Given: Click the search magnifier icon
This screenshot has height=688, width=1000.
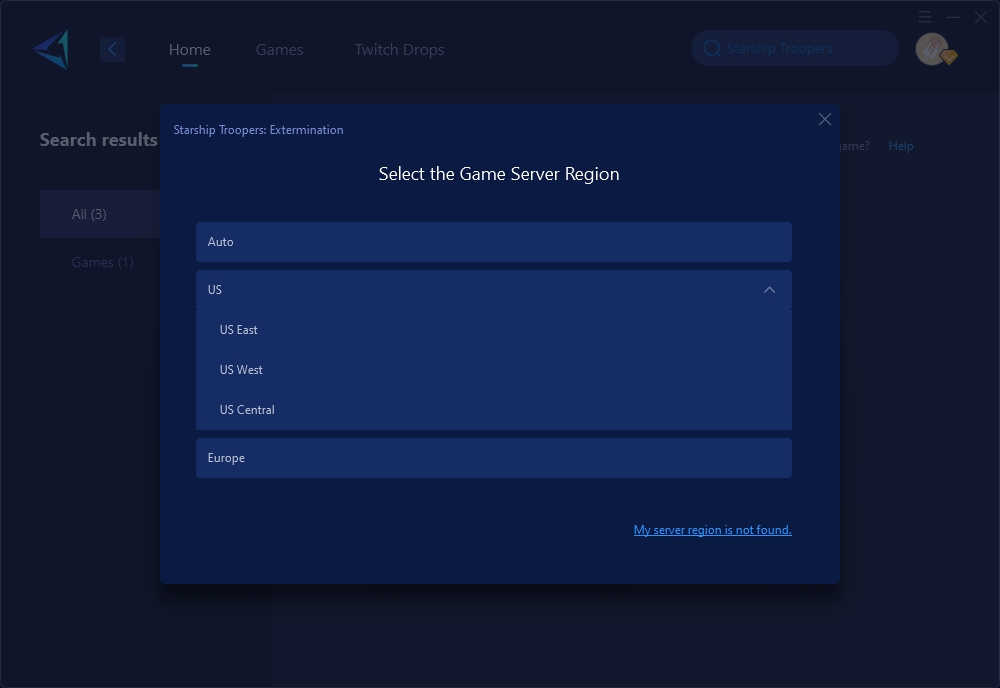Looking at the screenshot, I should tap(712, 48).
